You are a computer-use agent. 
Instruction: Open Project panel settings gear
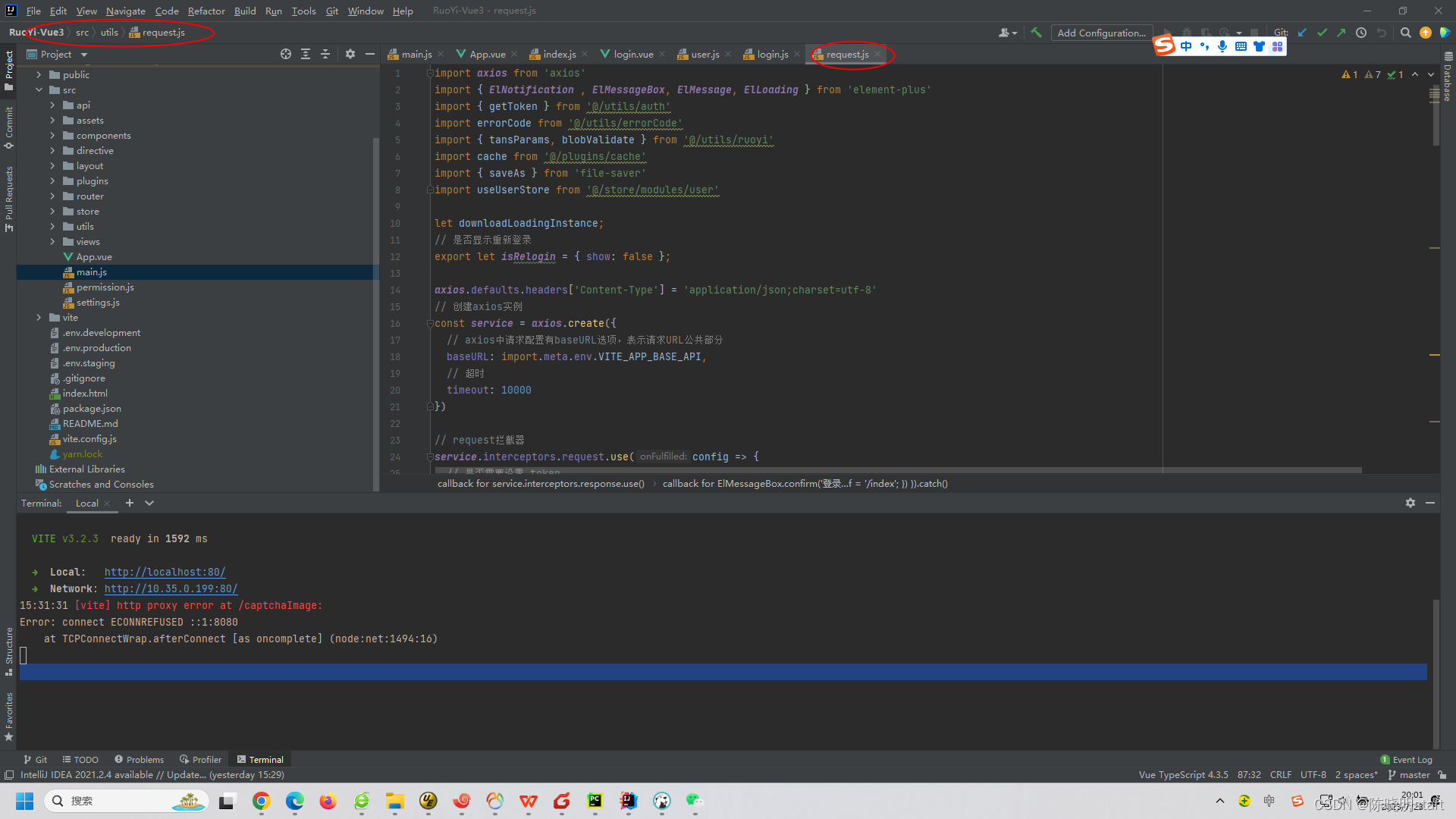(x=350, y=54)
